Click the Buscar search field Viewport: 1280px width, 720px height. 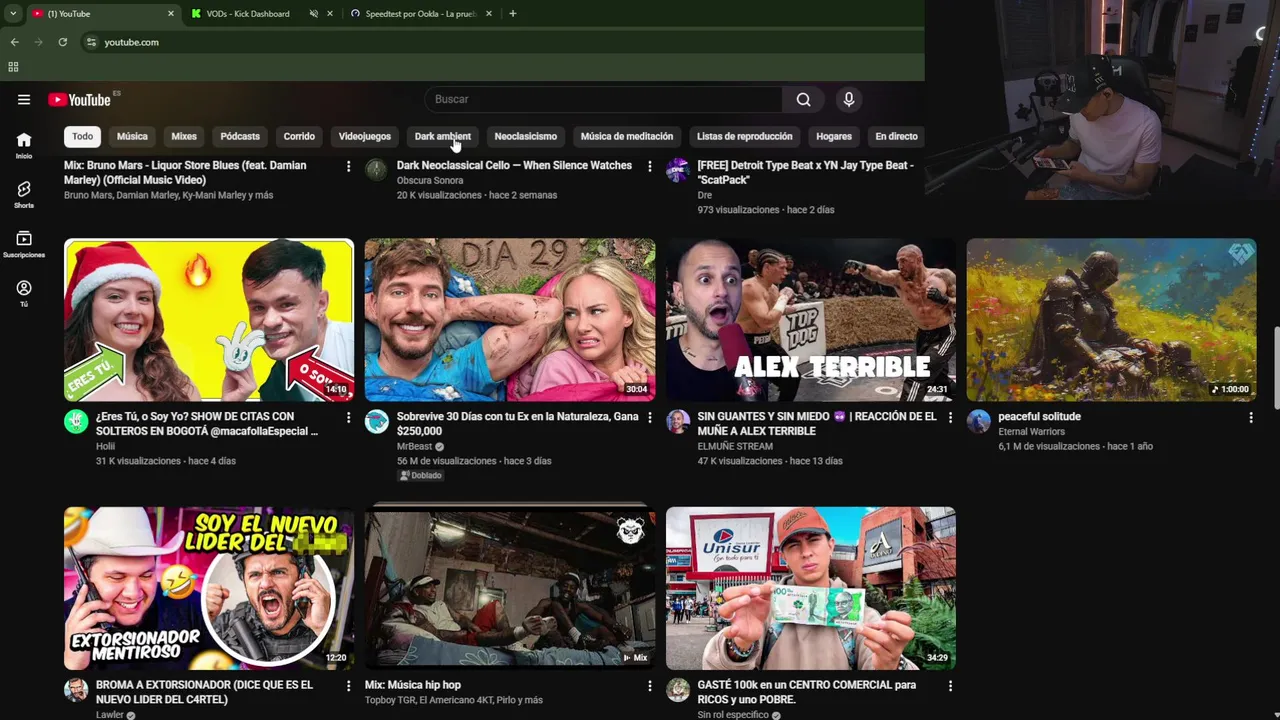(x=605, y=99)
